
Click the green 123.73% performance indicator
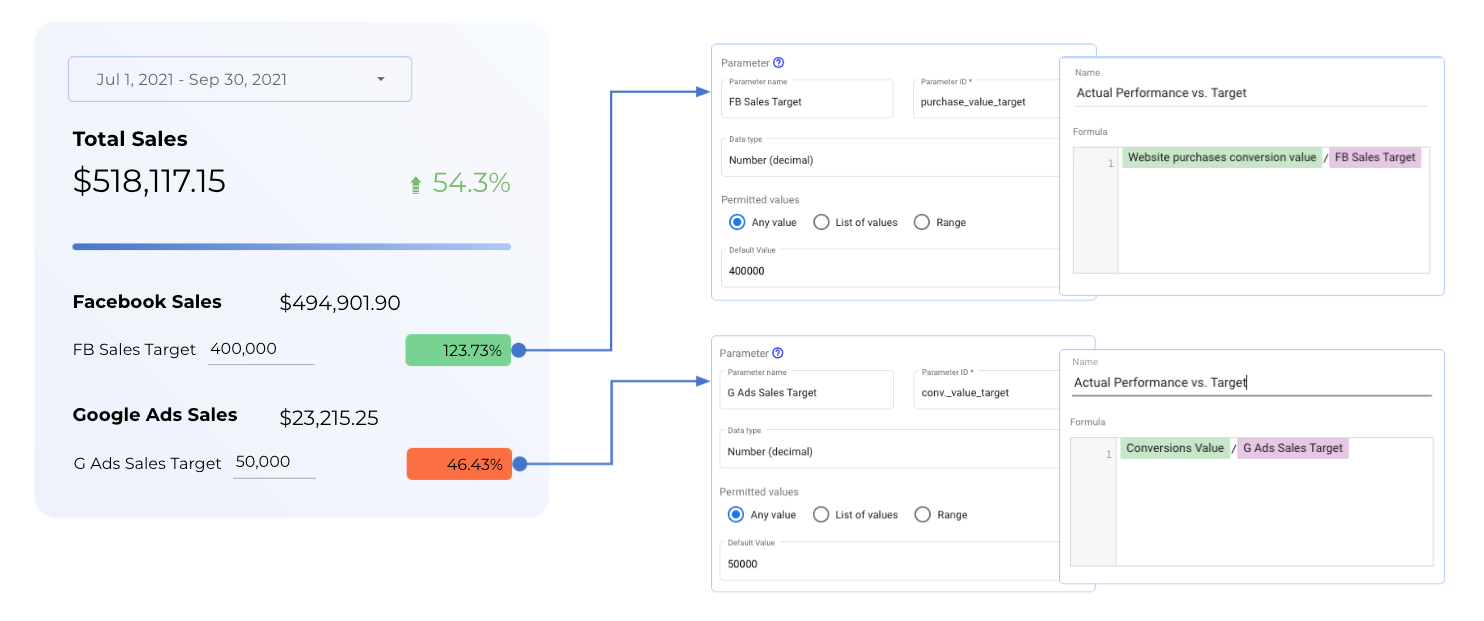coord(458,350)
